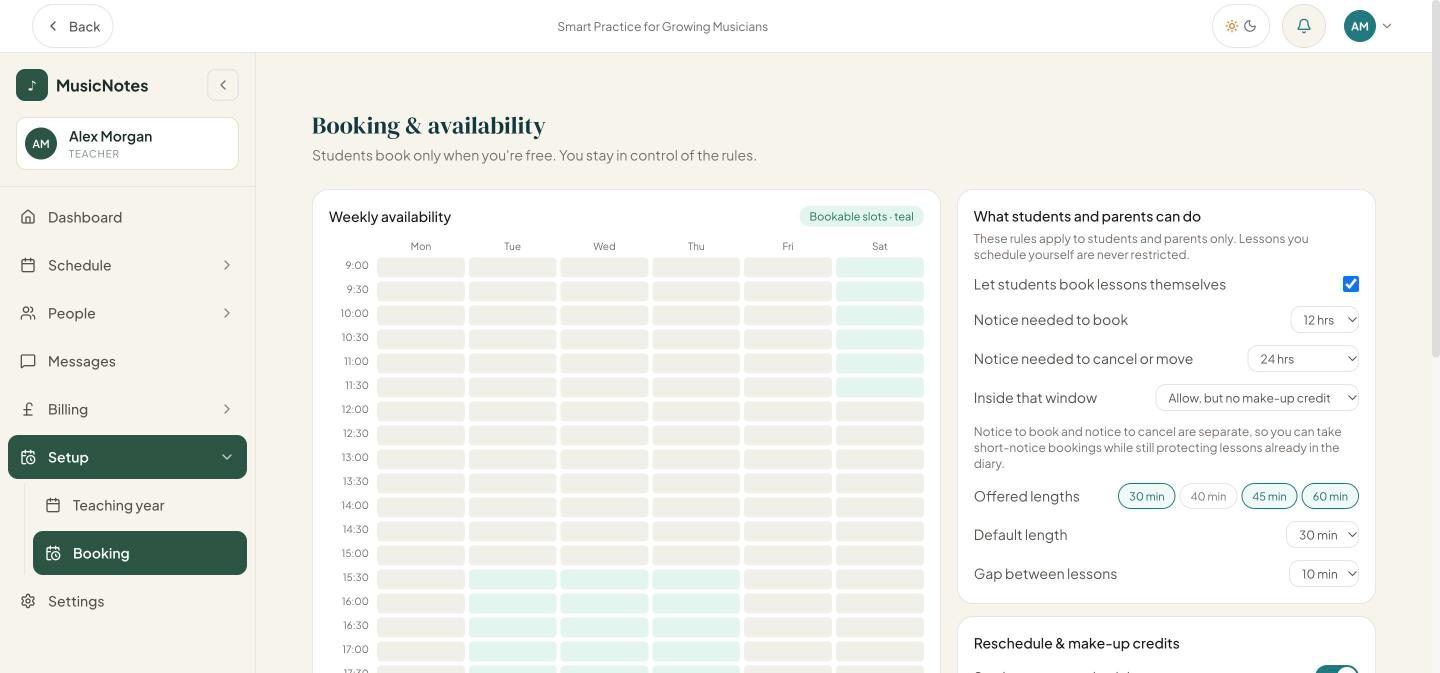Click the Smart Practice for Growing Musicians title
This screenshot has width=1440, height=673.
[663, 27]
